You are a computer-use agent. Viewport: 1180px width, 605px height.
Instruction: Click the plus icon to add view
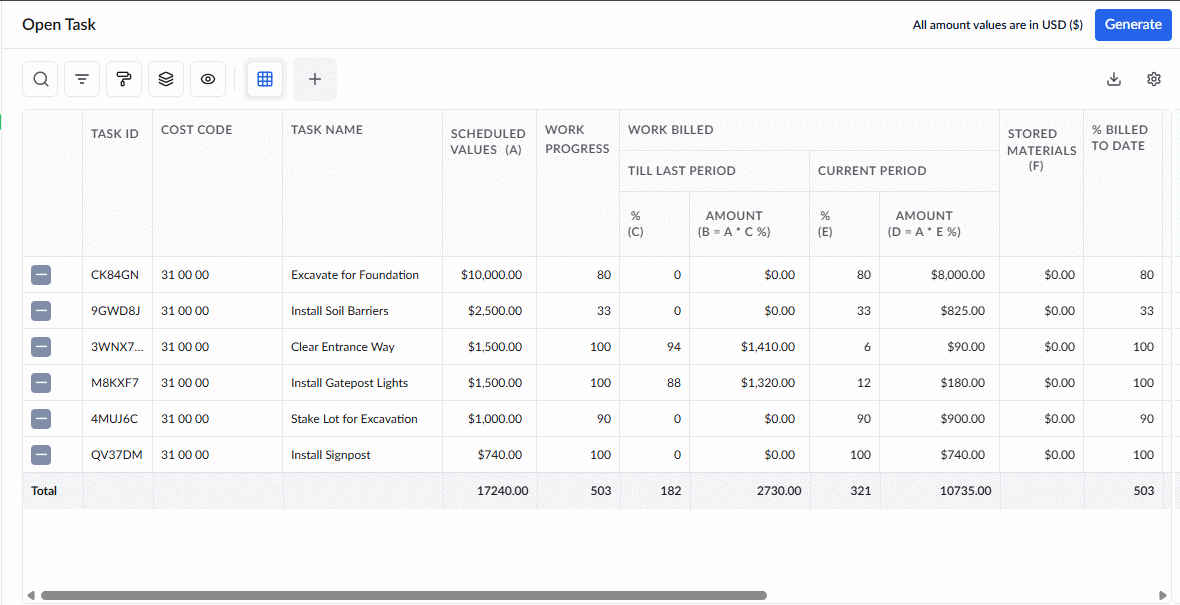tap(315, 79)
